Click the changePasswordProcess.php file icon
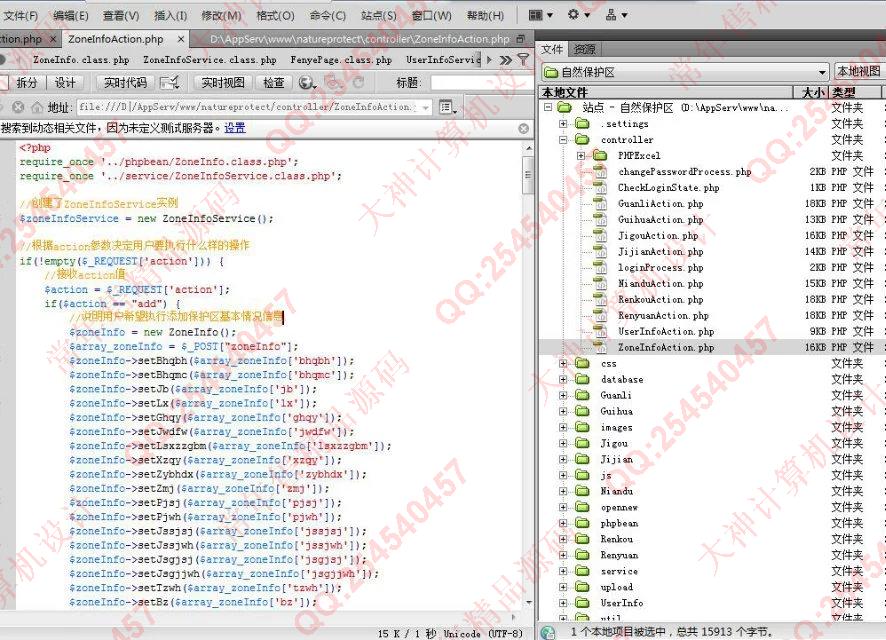The height and width of the screenshot is (640, 886). coord(600,171)
